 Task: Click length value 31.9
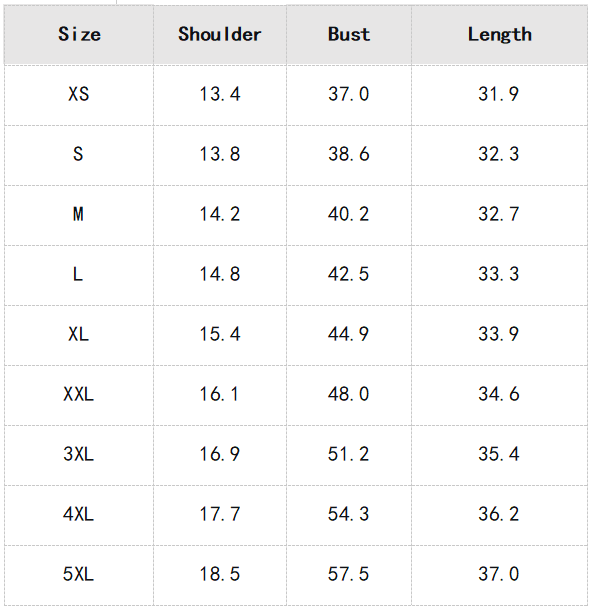pos(499,95)
